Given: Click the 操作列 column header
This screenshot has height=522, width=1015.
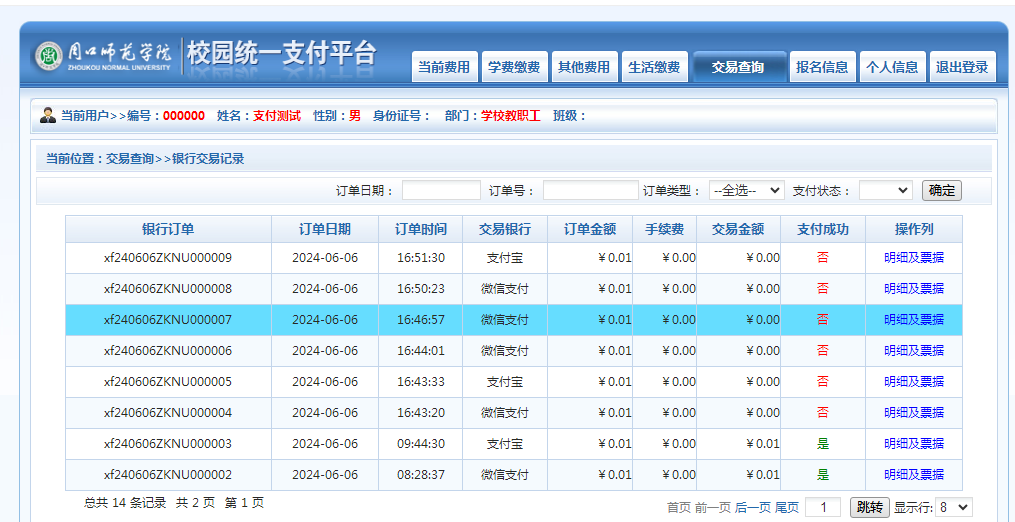Looking at the screenshot, I should 914,229.
